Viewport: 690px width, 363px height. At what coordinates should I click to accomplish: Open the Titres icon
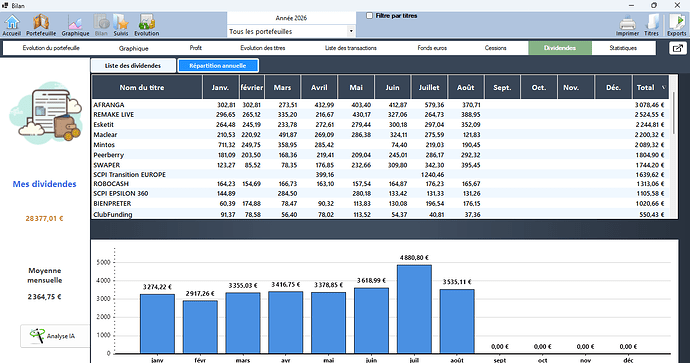(x=651, y=26)
